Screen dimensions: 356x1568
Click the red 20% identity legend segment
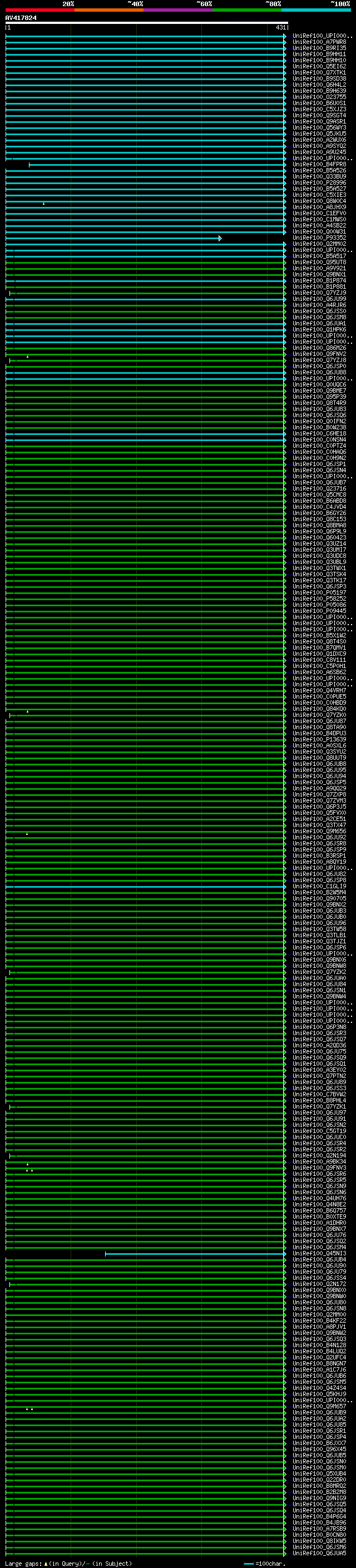pyautogui.click(x=39, y=10)
